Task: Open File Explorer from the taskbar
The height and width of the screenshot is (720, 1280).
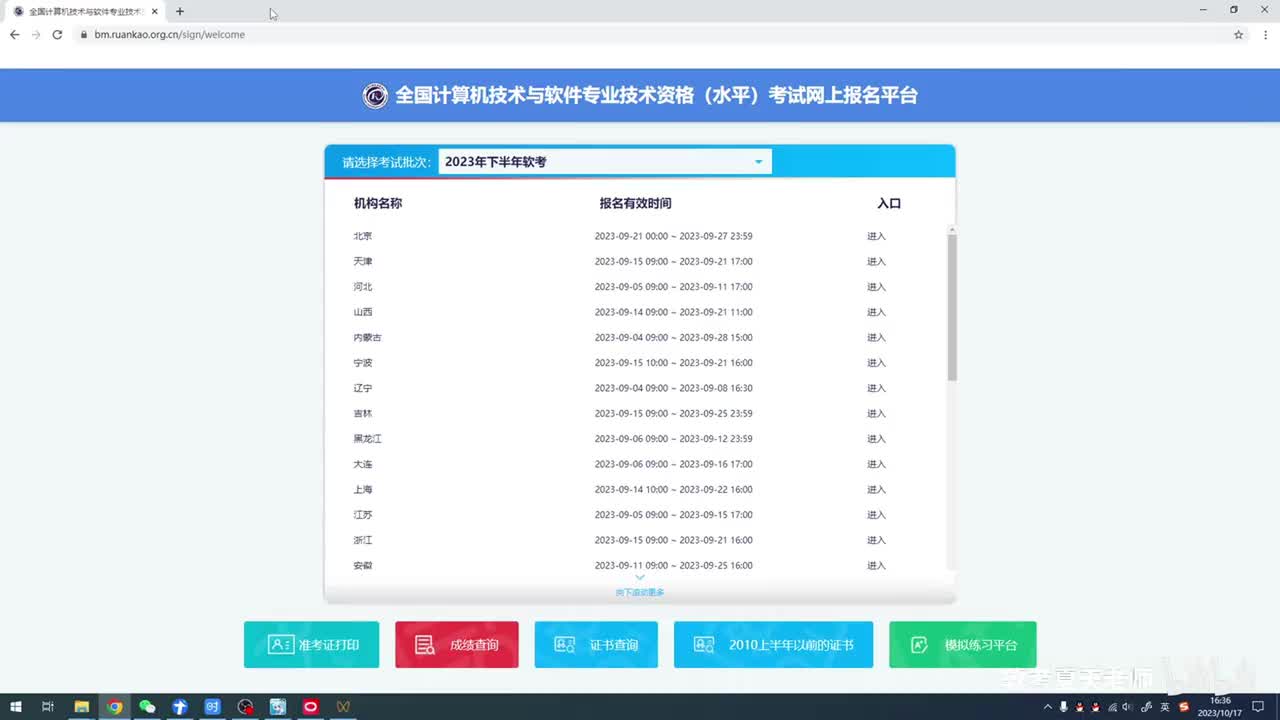Action: (82, 707)
